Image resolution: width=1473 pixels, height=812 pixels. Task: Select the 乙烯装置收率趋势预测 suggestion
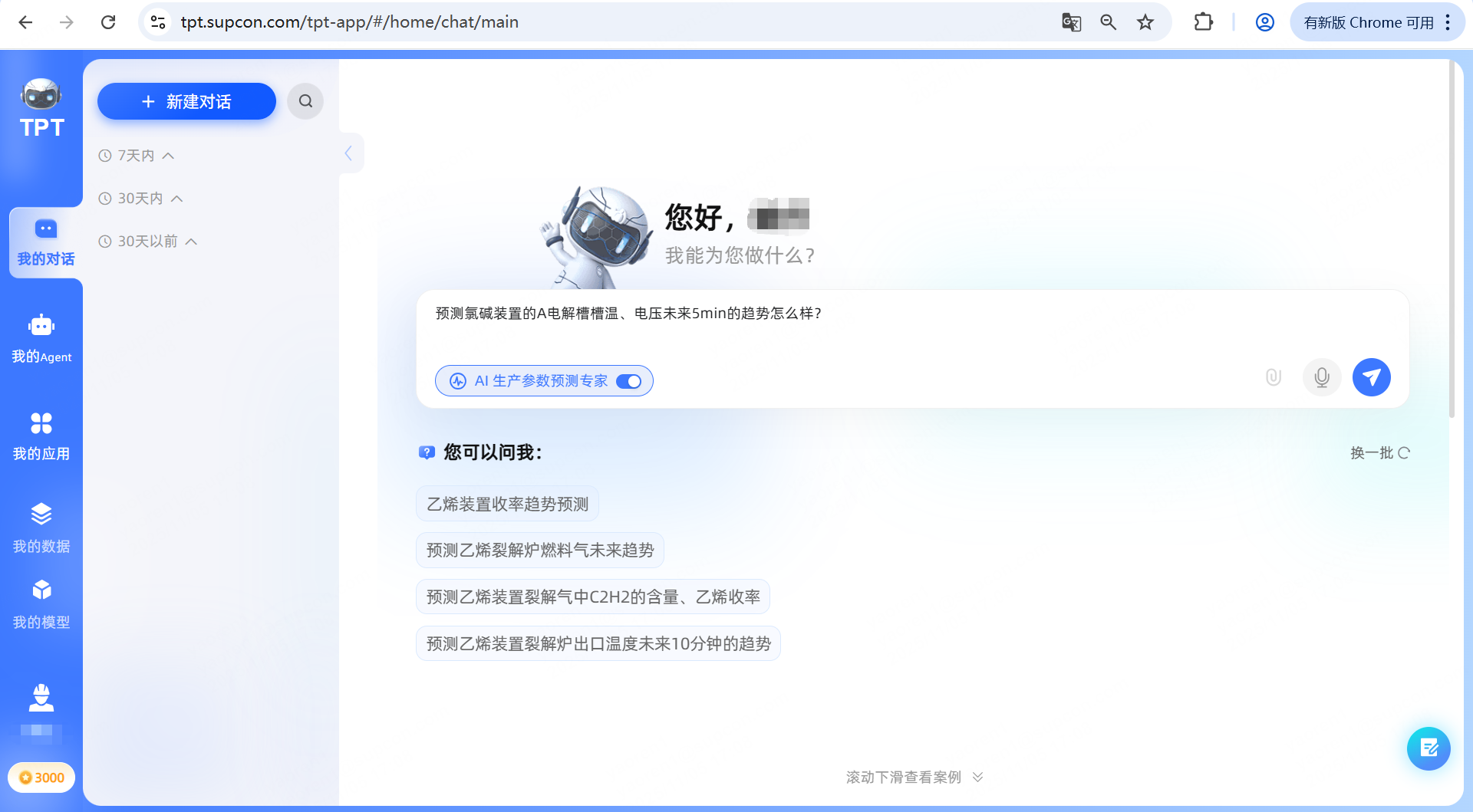pyautogui.click(x=506, y=503)
